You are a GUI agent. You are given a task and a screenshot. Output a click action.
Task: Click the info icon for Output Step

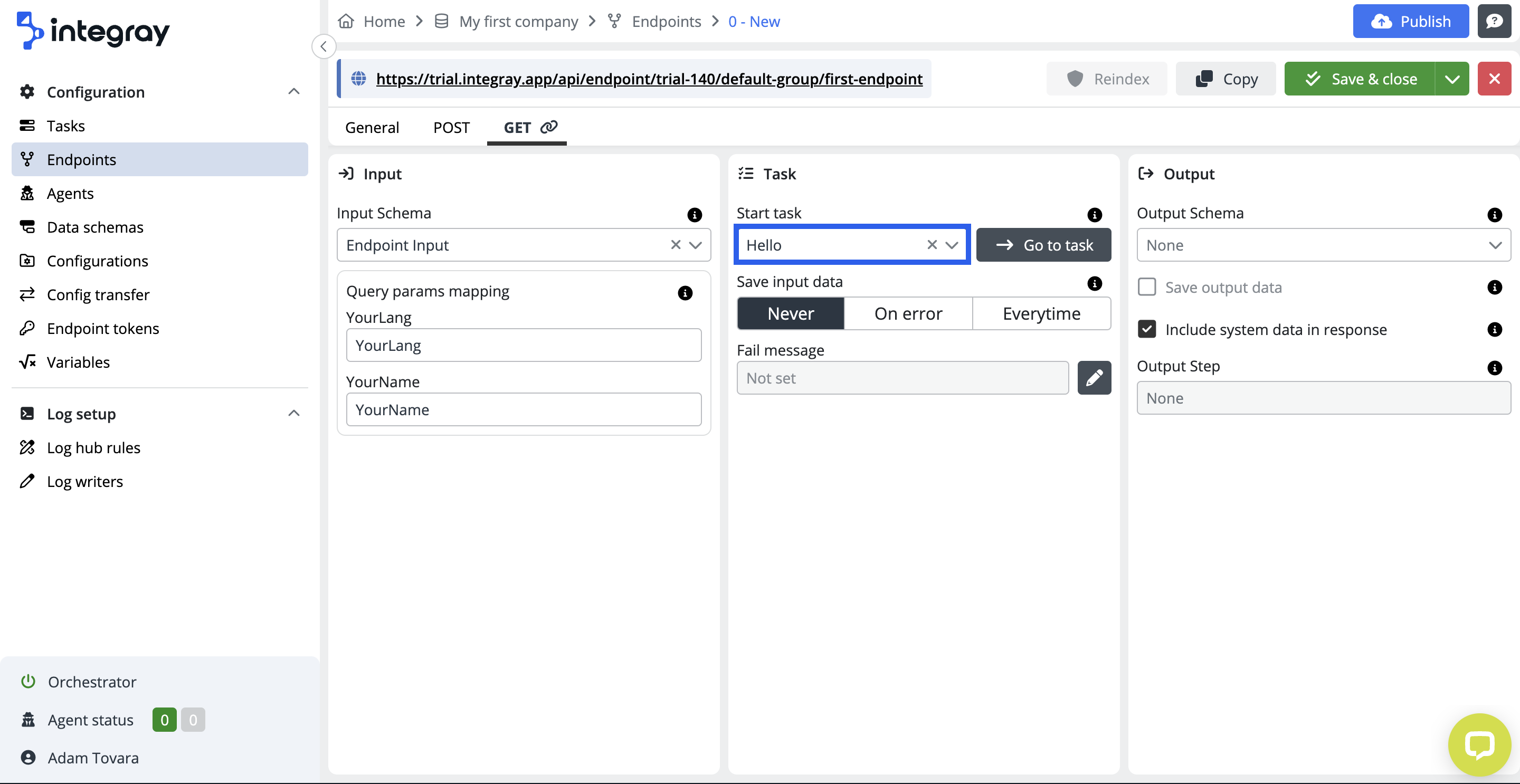click(x=1494, y=368)
